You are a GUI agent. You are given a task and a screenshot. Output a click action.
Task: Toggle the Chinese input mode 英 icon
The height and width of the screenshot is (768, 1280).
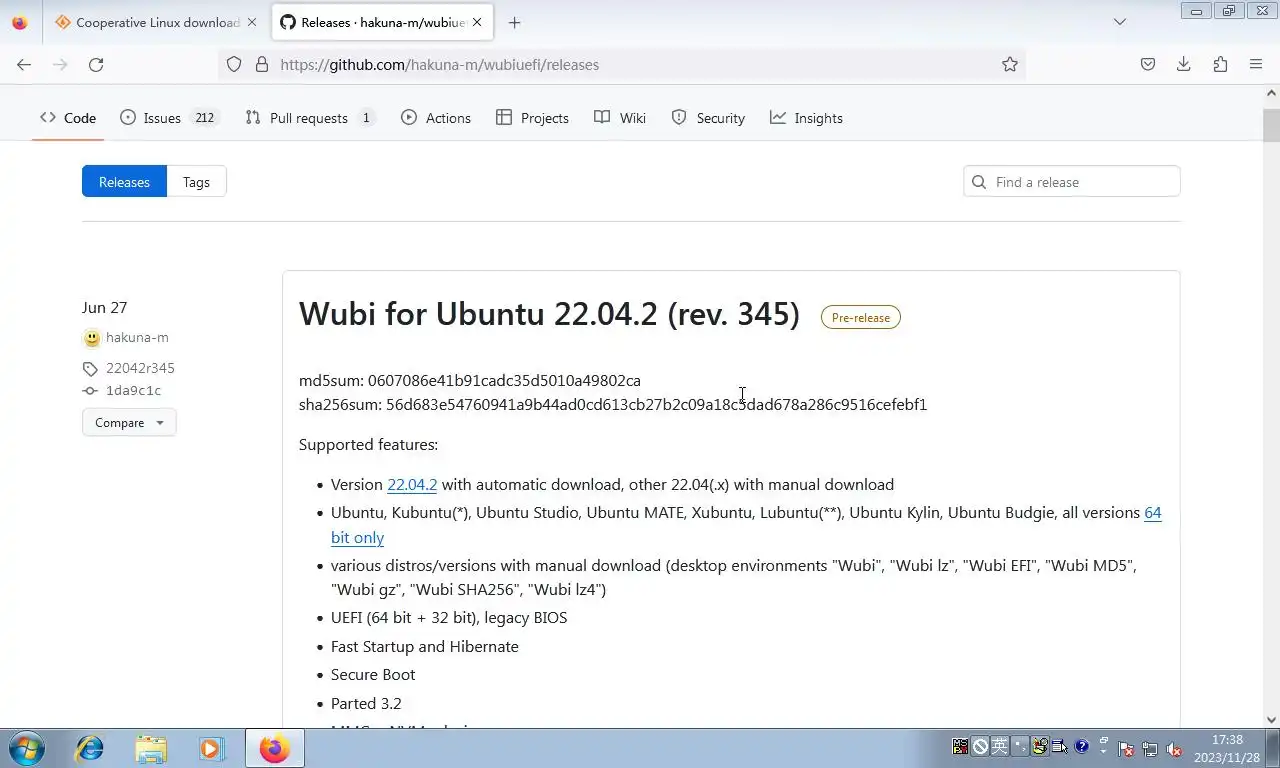coord(1000,746)
